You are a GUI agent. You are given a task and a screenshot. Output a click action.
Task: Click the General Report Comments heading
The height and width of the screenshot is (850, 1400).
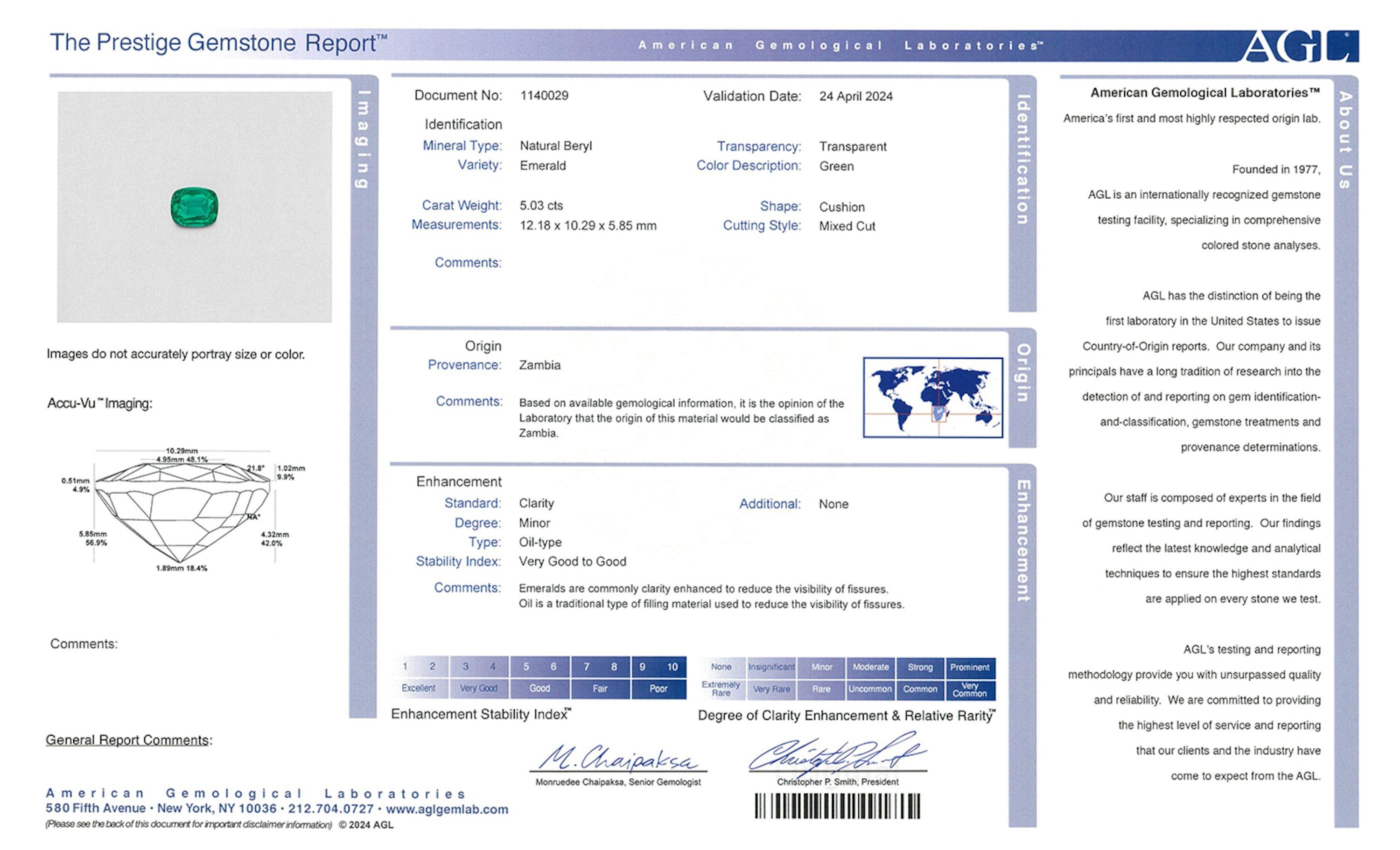pyautogui.click(x=128, y=740)
